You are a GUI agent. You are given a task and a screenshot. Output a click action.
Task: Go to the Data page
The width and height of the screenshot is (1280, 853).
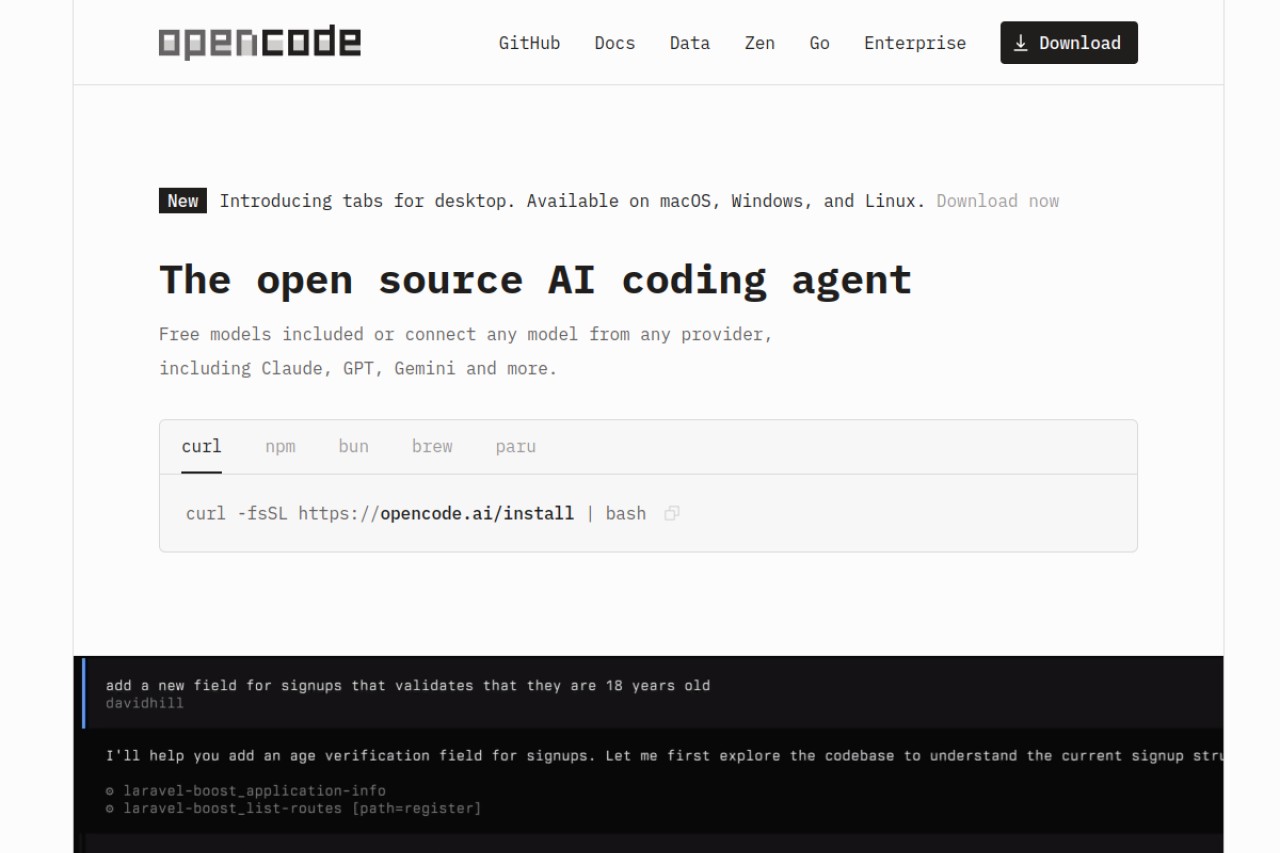(x=689, y=43)
